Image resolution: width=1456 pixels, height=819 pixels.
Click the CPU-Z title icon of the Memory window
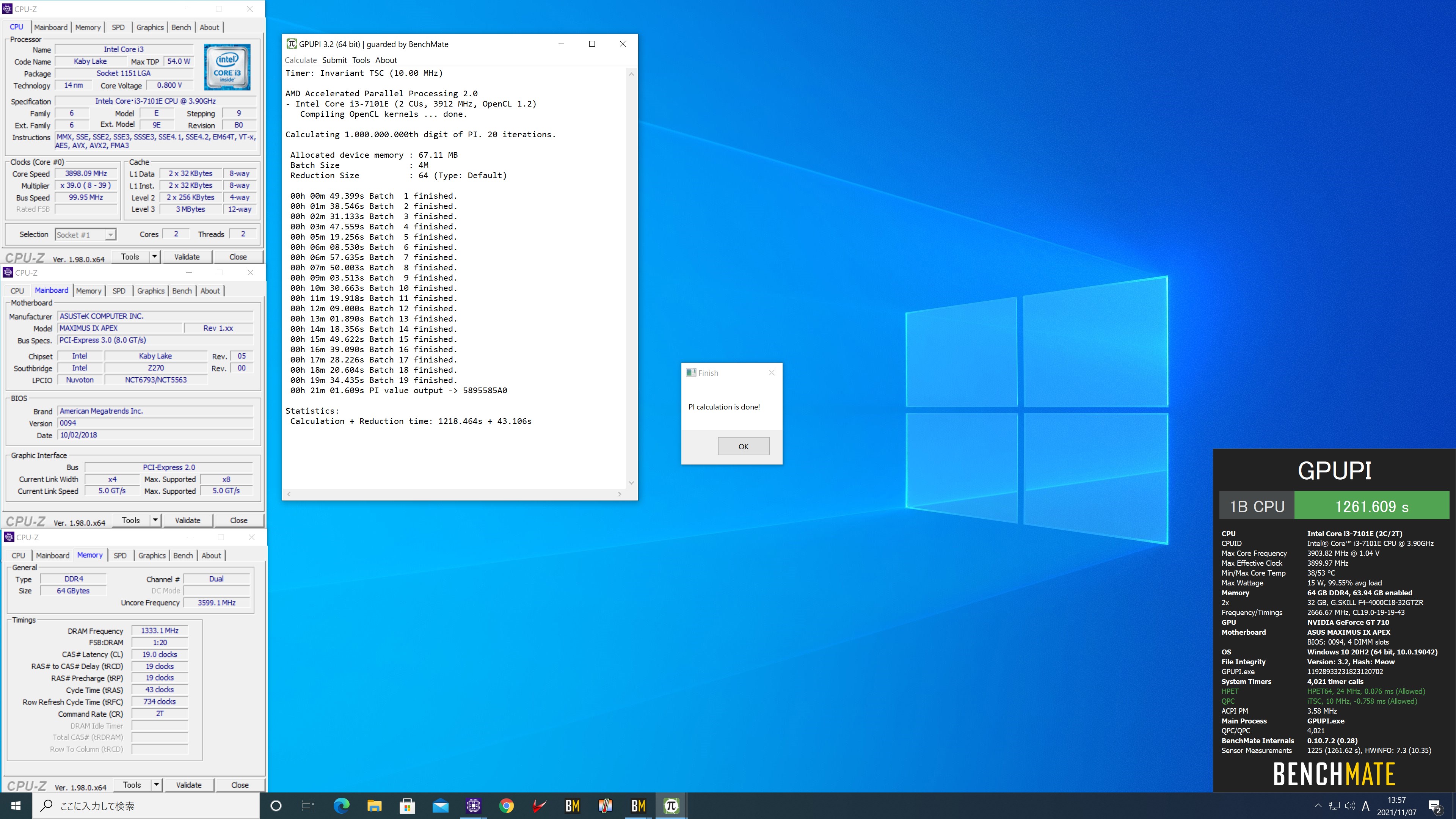point(9,537)
